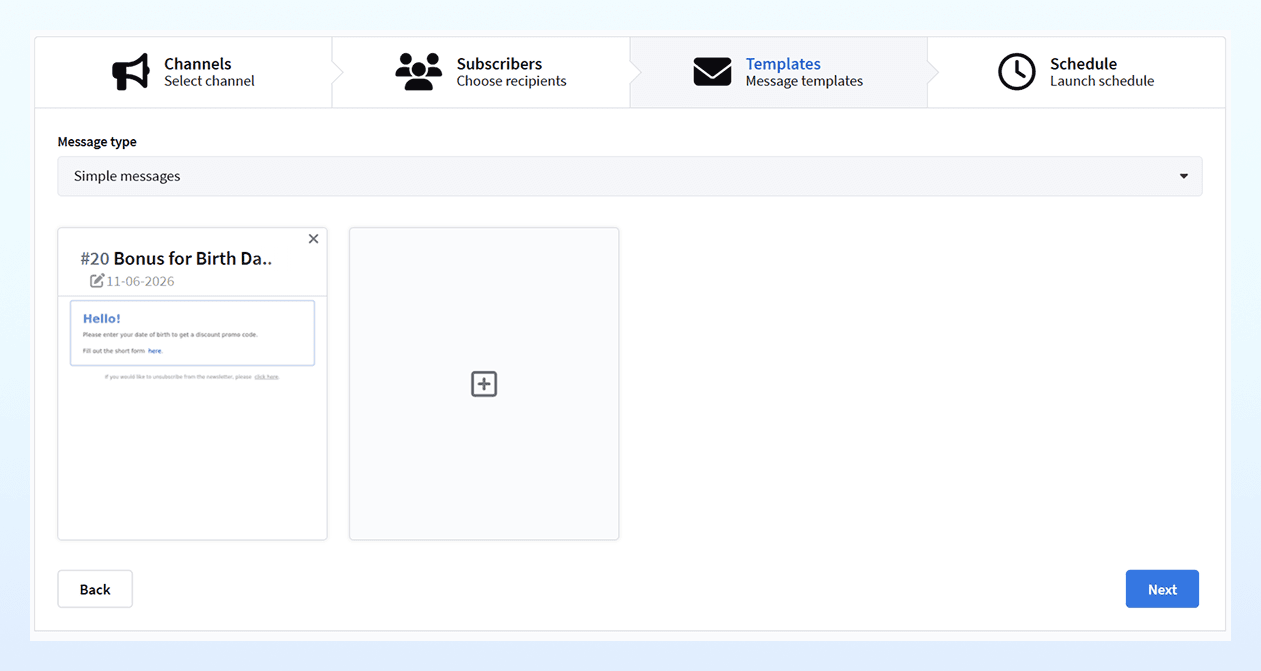Viewport: 1261px width, 671px height.
Task: Click the 'Choose recipients' subtitle text
Action: 511,81
